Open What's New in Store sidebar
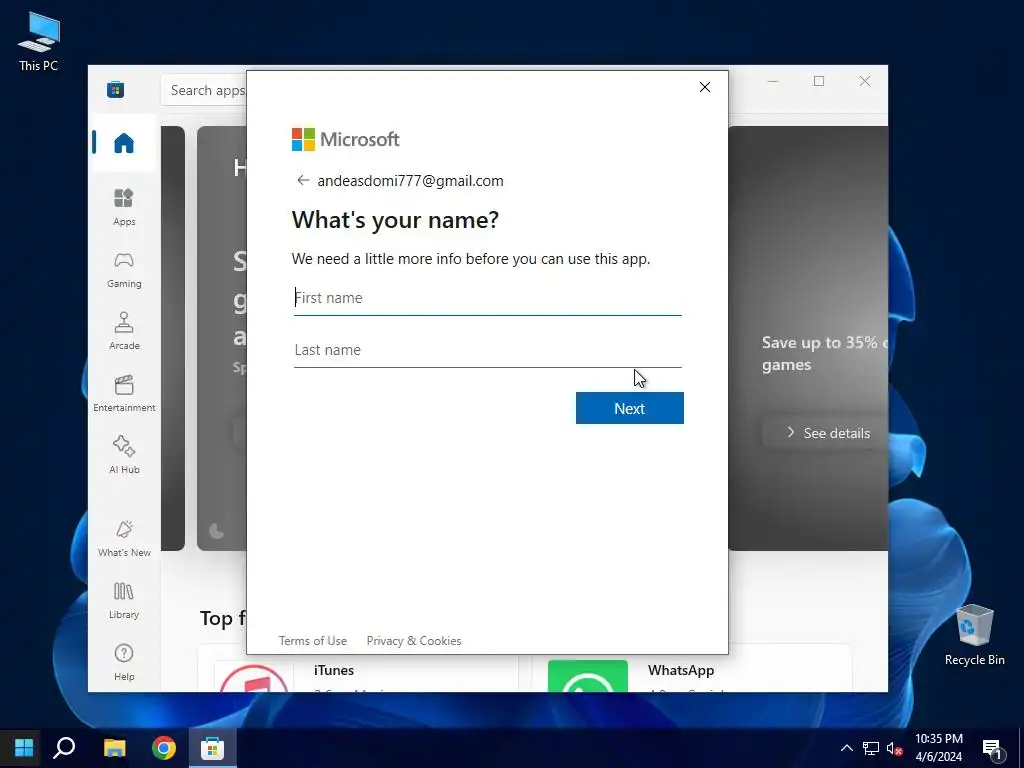 tap(124, 539)
